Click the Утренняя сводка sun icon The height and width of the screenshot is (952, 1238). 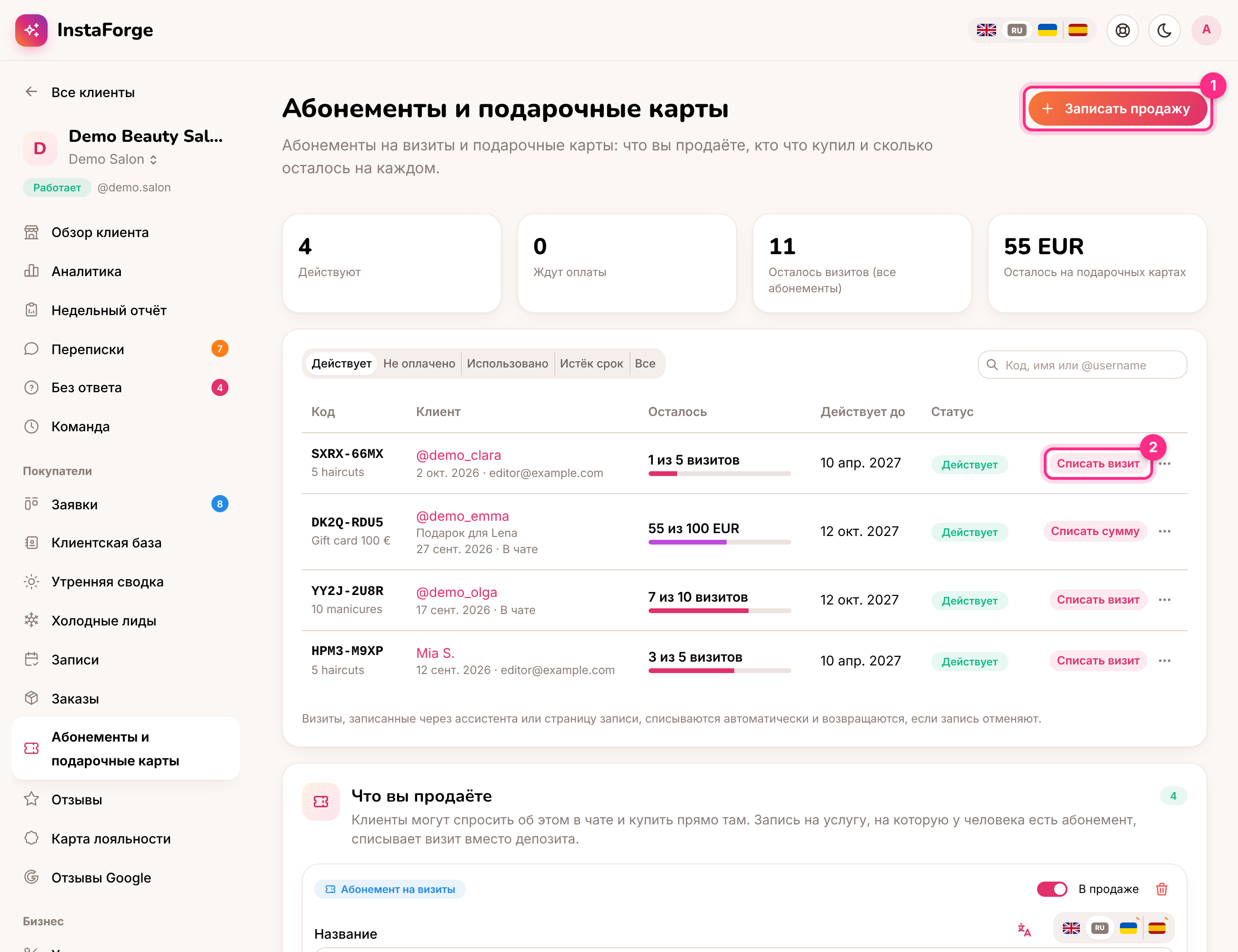pyautogui.click(x=31, y=581)
